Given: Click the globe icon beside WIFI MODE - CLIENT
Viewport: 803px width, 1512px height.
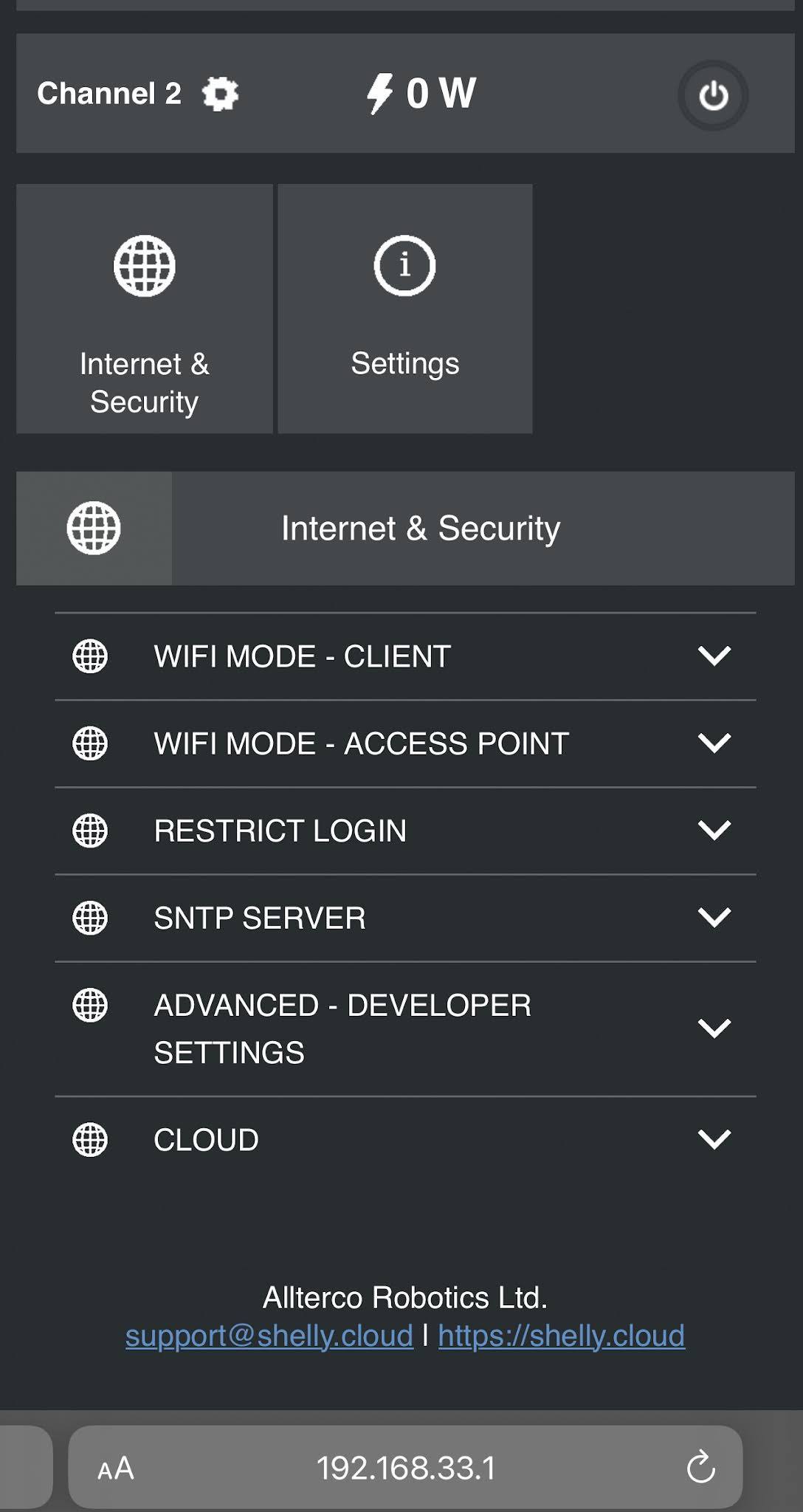Looking at the screenshot, I should 90,656.
